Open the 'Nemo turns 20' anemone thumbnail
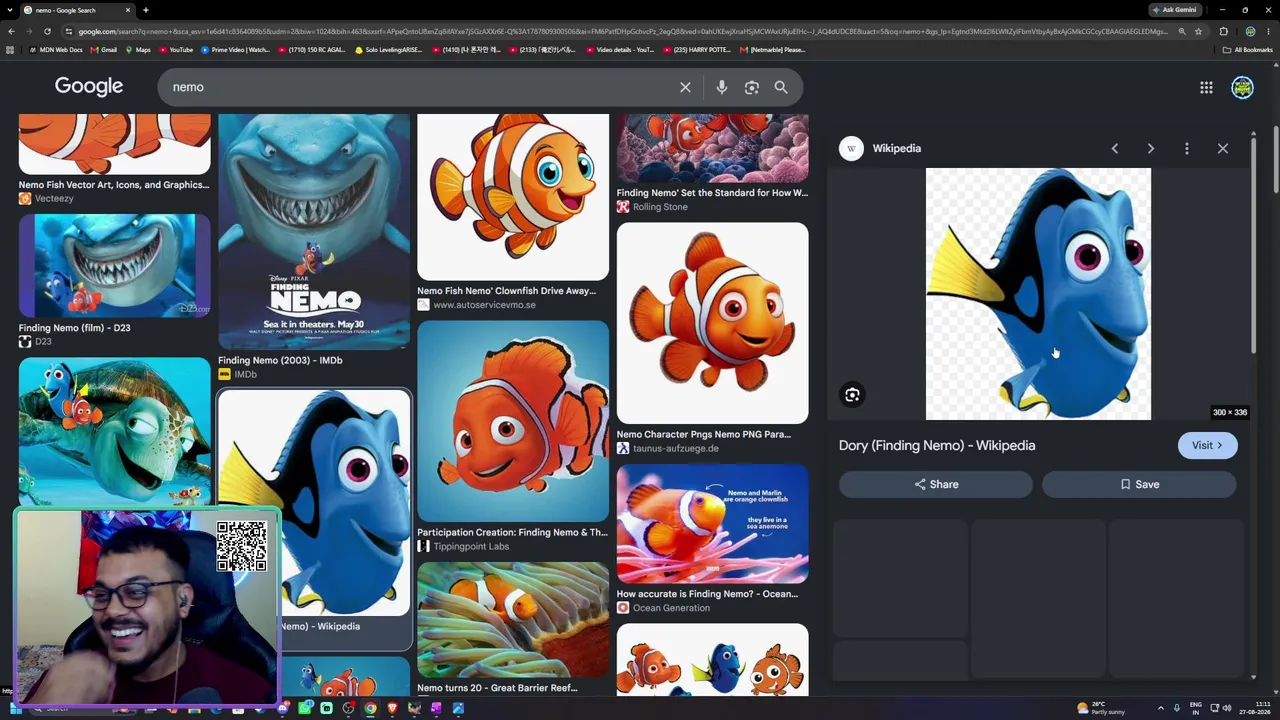The width and height of the screenshot is (1280, 720). pos(513,620)
